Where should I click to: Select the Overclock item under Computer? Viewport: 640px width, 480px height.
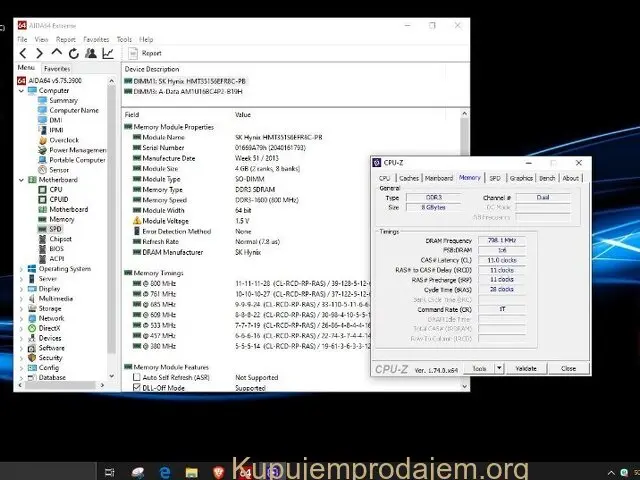pos(63,140)
